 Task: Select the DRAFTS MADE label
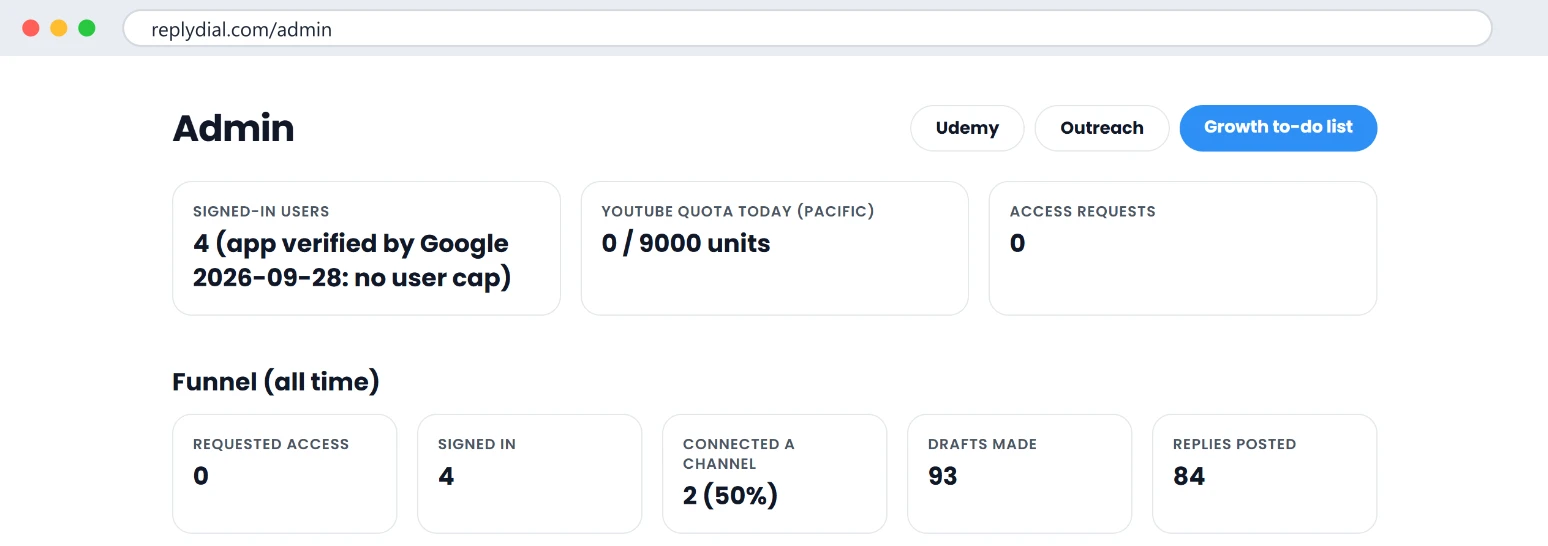coord(982,444)
